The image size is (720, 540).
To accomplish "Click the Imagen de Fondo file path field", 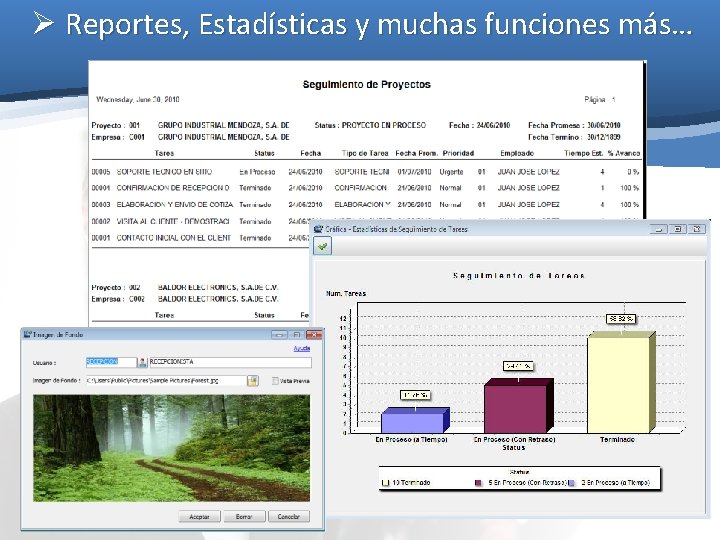I will click(166, 381).
